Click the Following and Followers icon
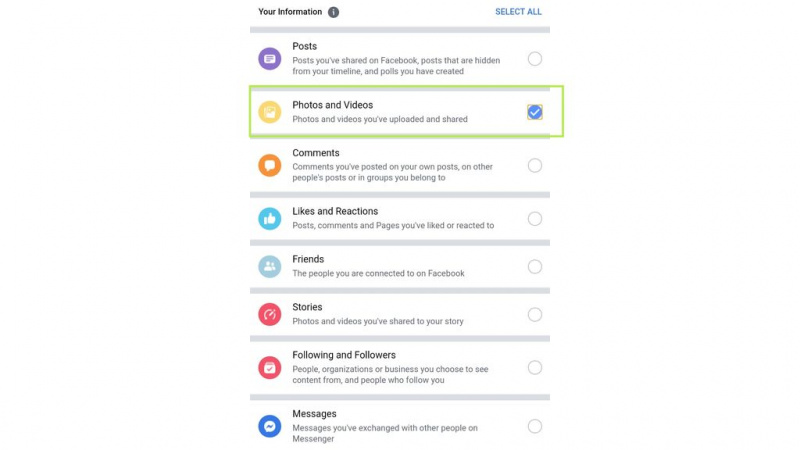 (269, 367)
